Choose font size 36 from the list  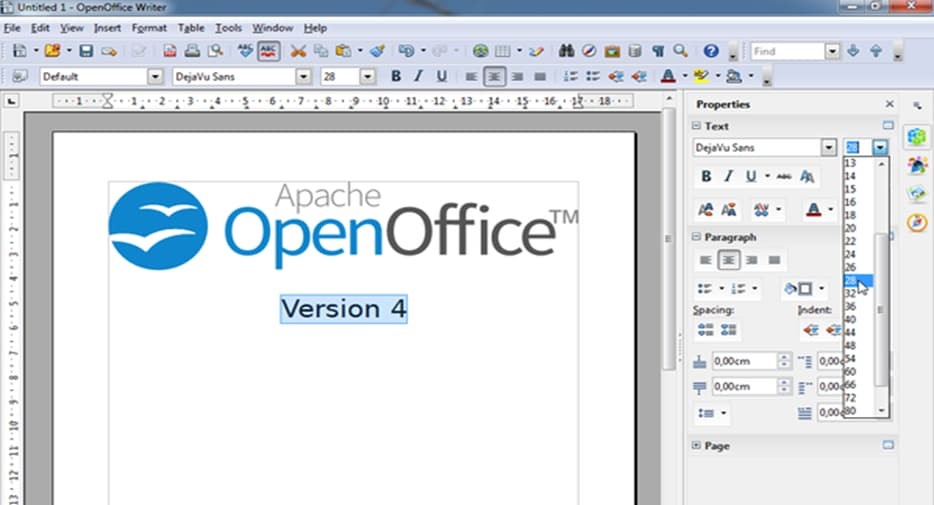(851, 306)
